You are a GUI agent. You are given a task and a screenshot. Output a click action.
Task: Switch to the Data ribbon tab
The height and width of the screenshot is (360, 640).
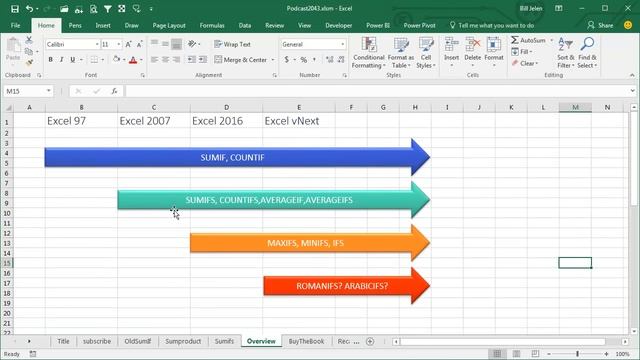tap(244, 25)
